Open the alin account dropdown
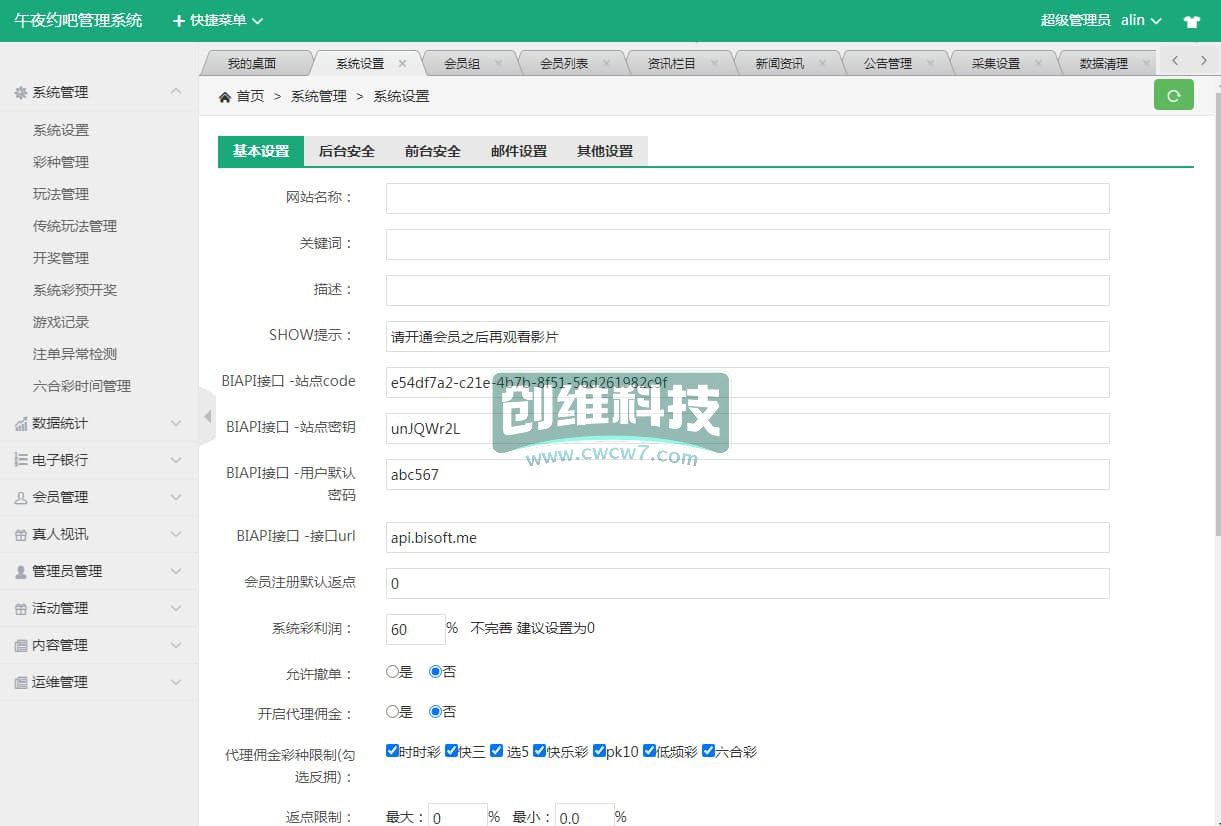 (1141, 20)
